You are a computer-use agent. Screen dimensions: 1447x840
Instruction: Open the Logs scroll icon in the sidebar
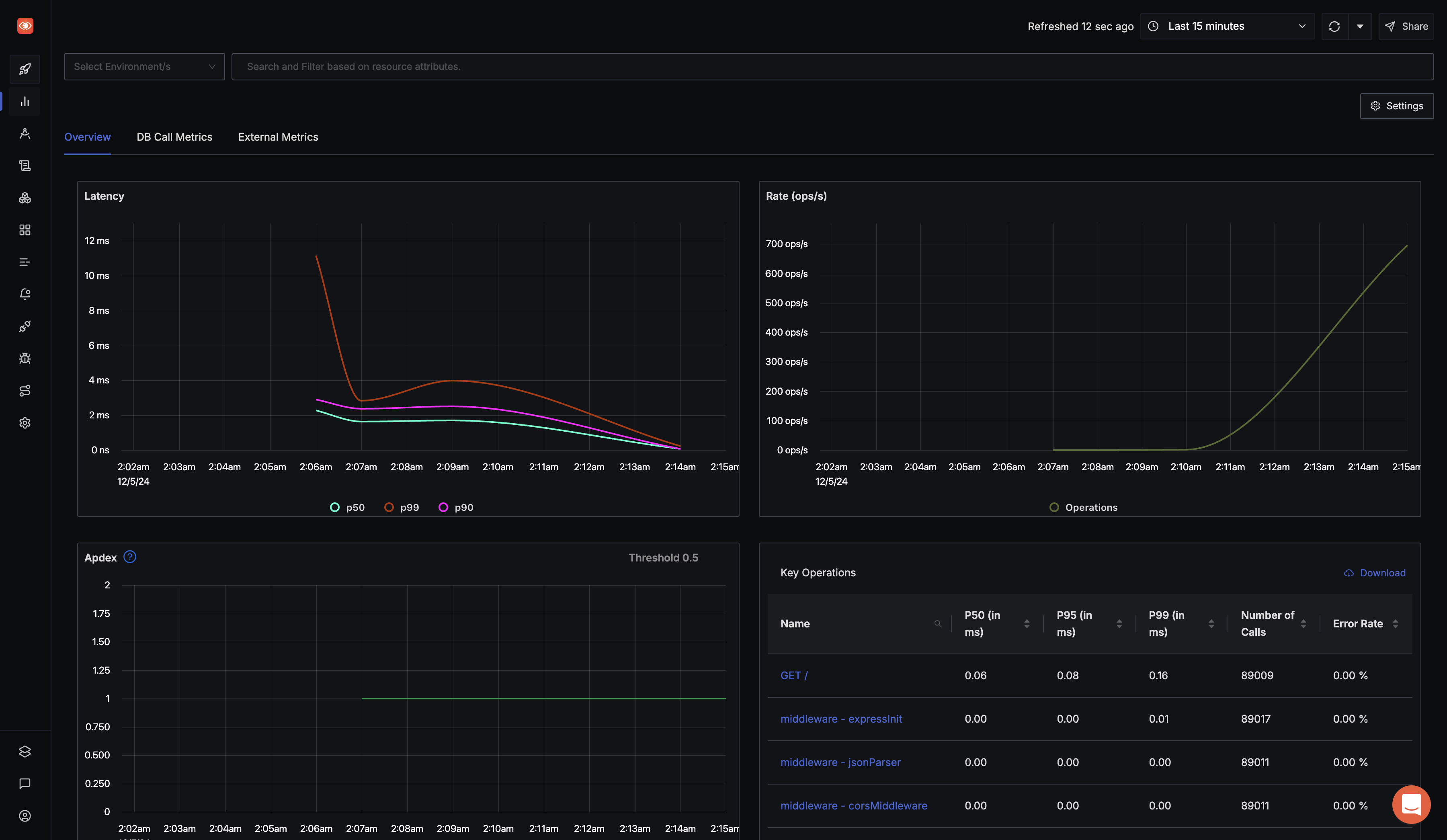(x=25, y=166)
